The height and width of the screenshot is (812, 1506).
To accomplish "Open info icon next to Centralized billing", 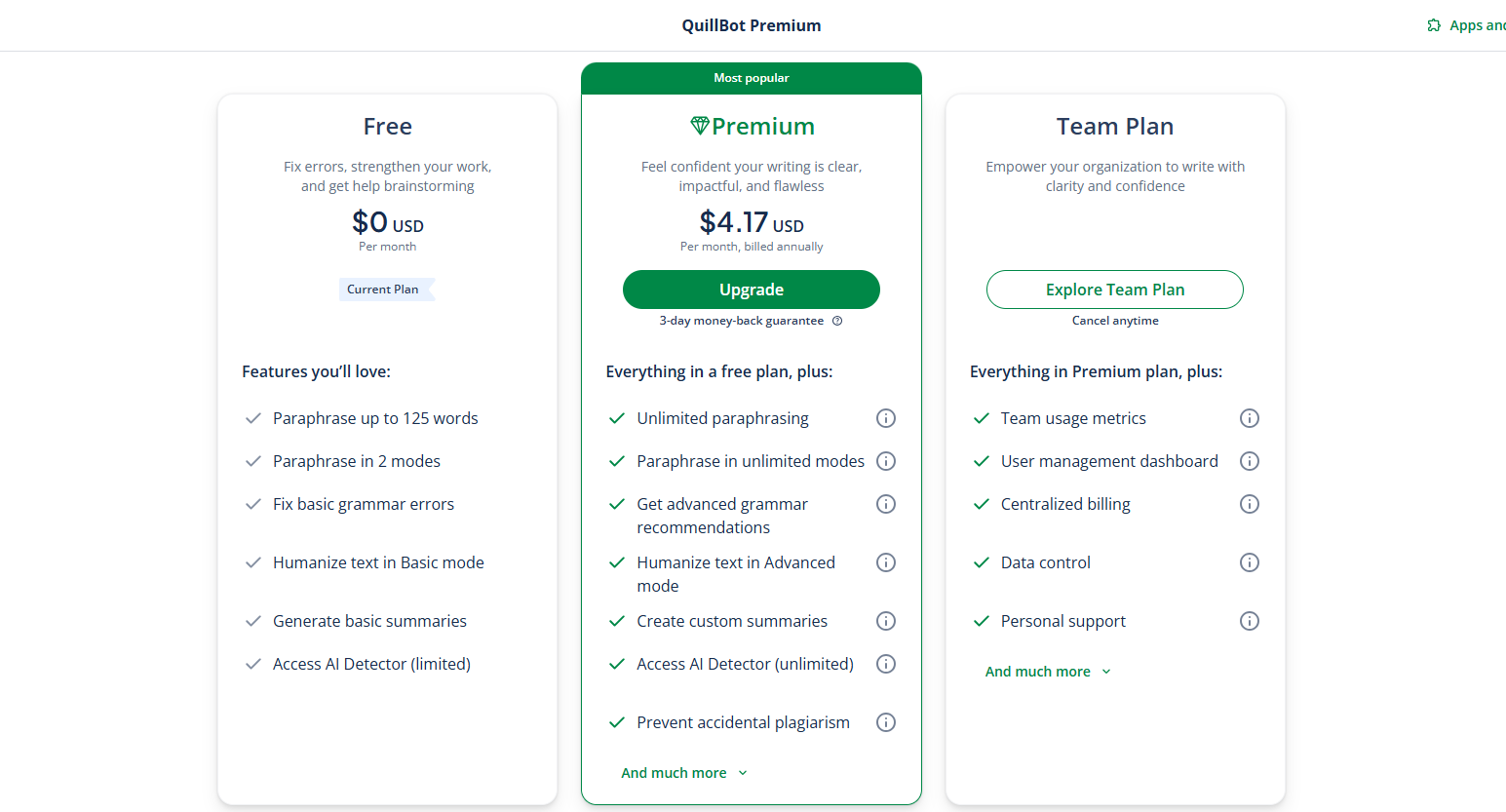I will [x=1249, y=504].
